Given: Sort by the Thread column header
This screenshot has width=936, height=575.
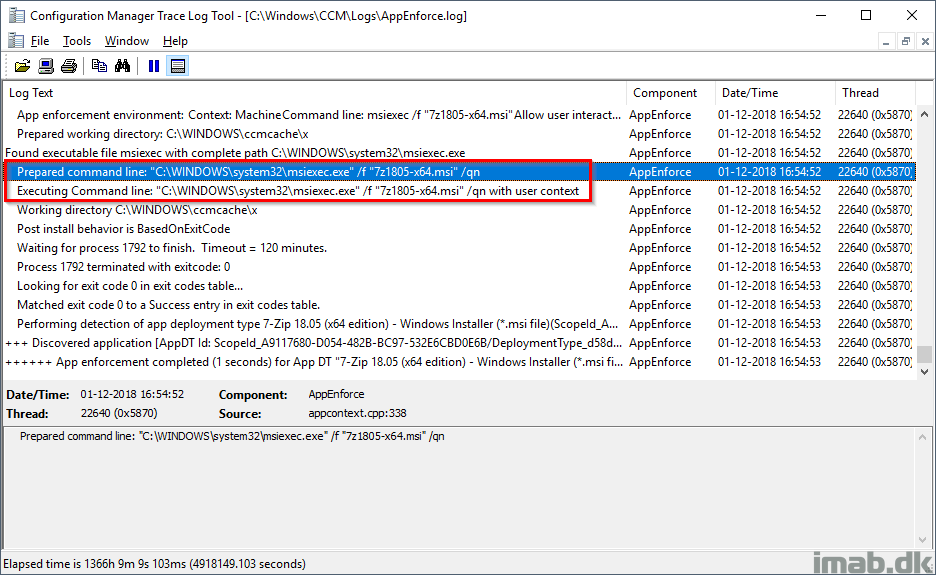Looking at the screenshot, I should click(875, 93).
